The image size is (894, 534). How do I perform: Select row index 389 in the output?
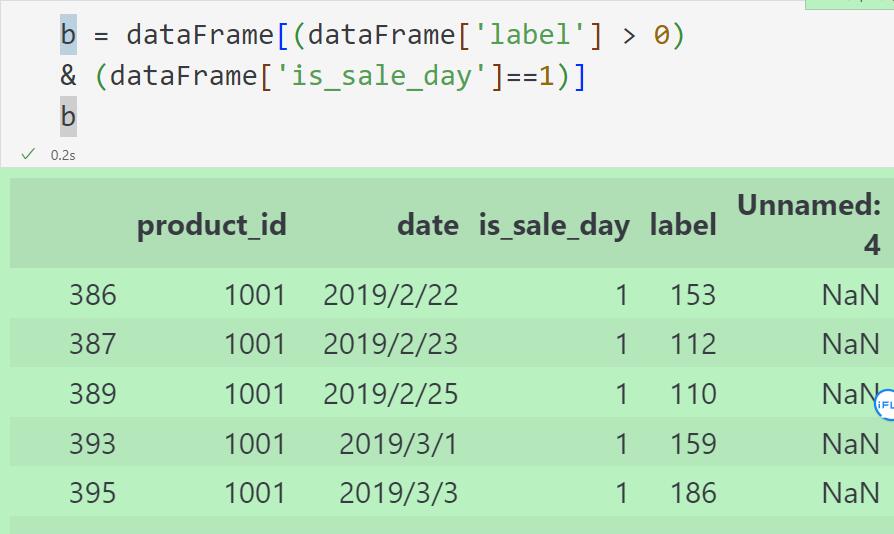pos(92,394)
